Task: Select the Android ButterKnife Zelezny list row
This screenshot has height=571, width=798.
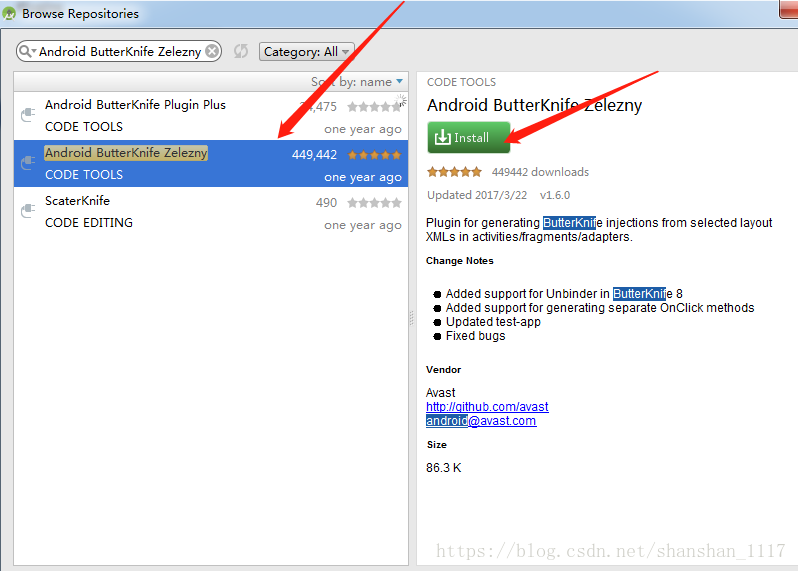Action: click(211, 163)
